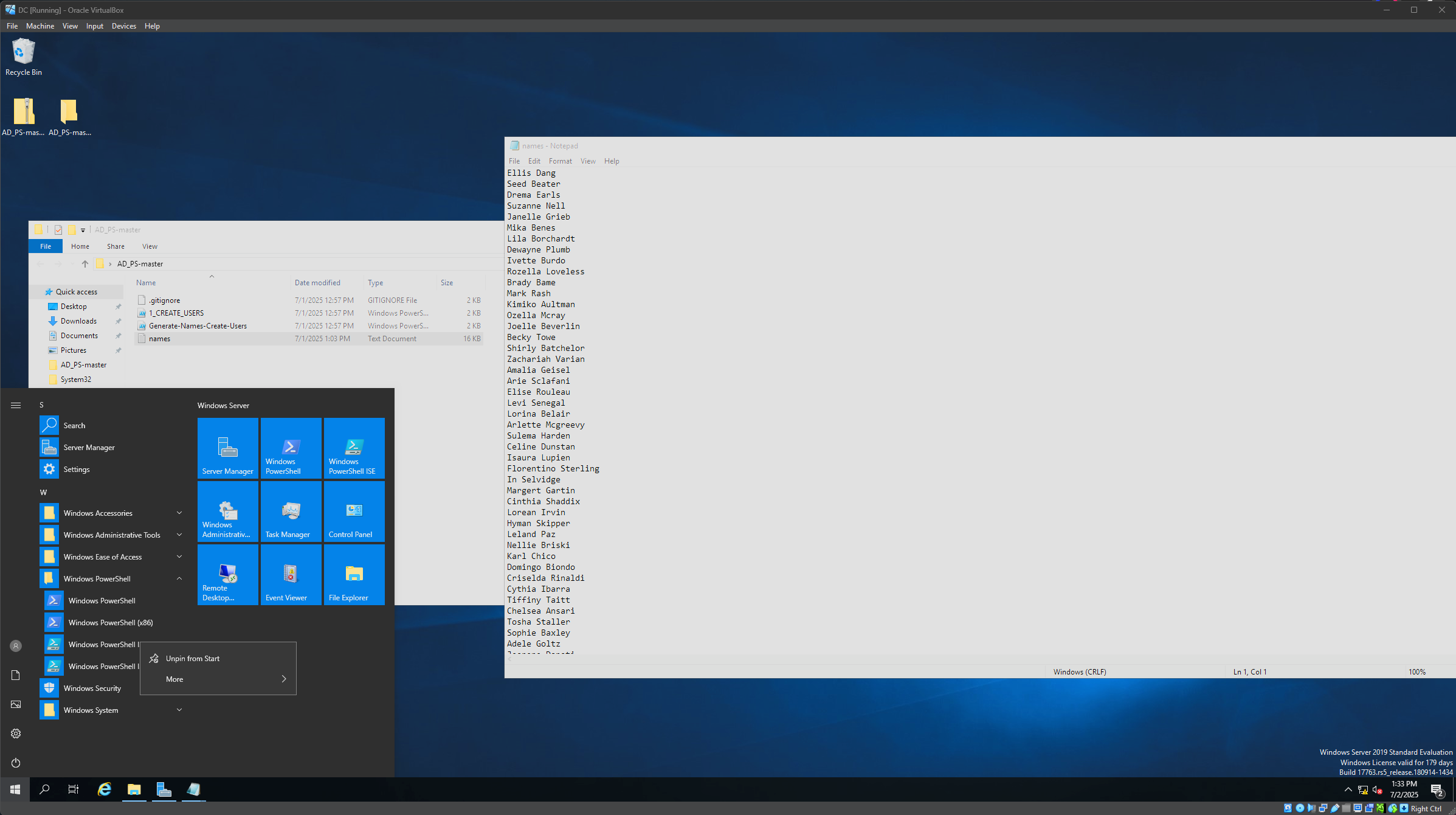The width and height of the screenshot is (1456, 815).
Task: Expand the Windows System folder
Action: [112, 710]
